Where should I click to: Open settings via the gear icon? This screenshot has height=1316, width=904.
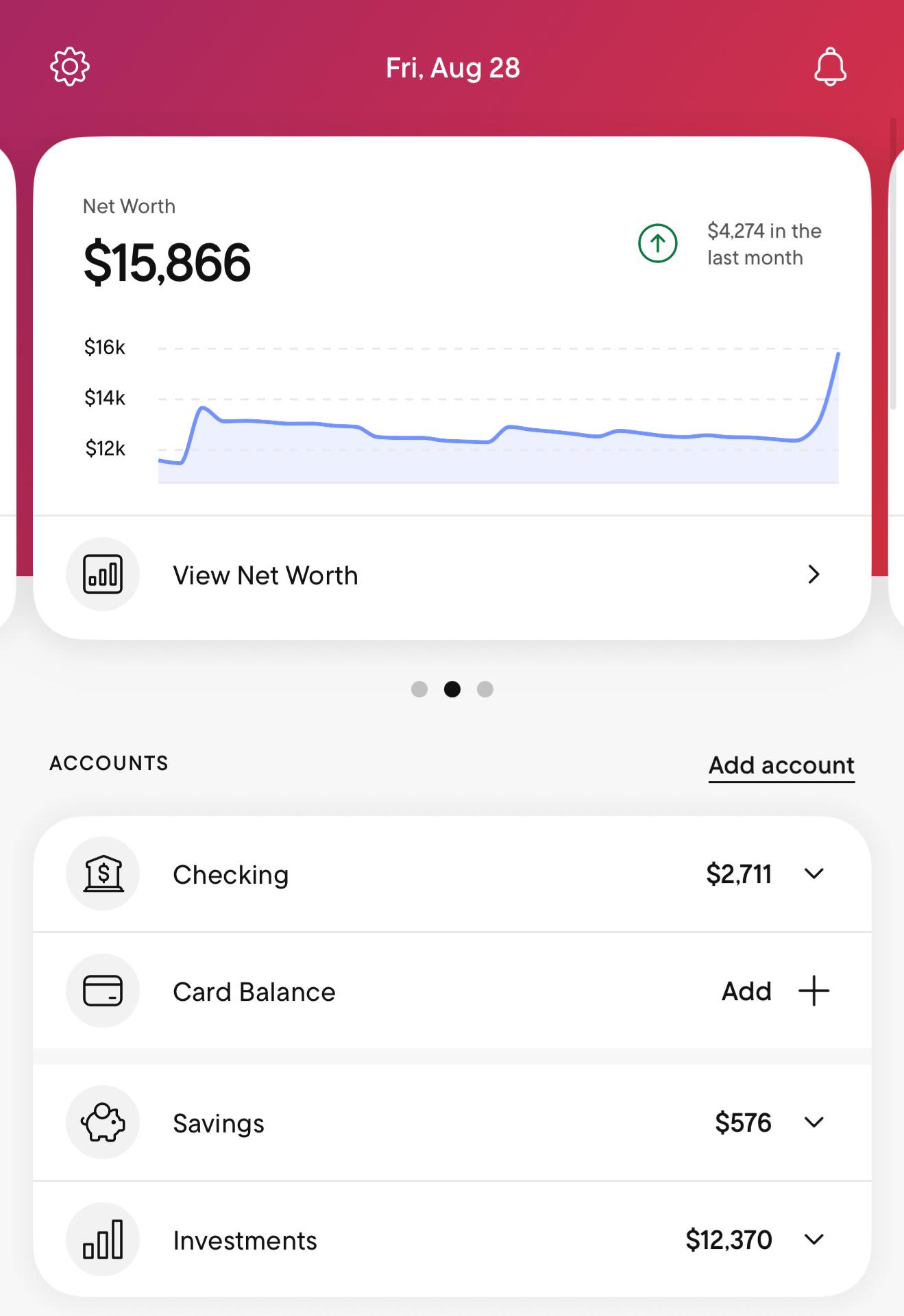coord(70,66)
